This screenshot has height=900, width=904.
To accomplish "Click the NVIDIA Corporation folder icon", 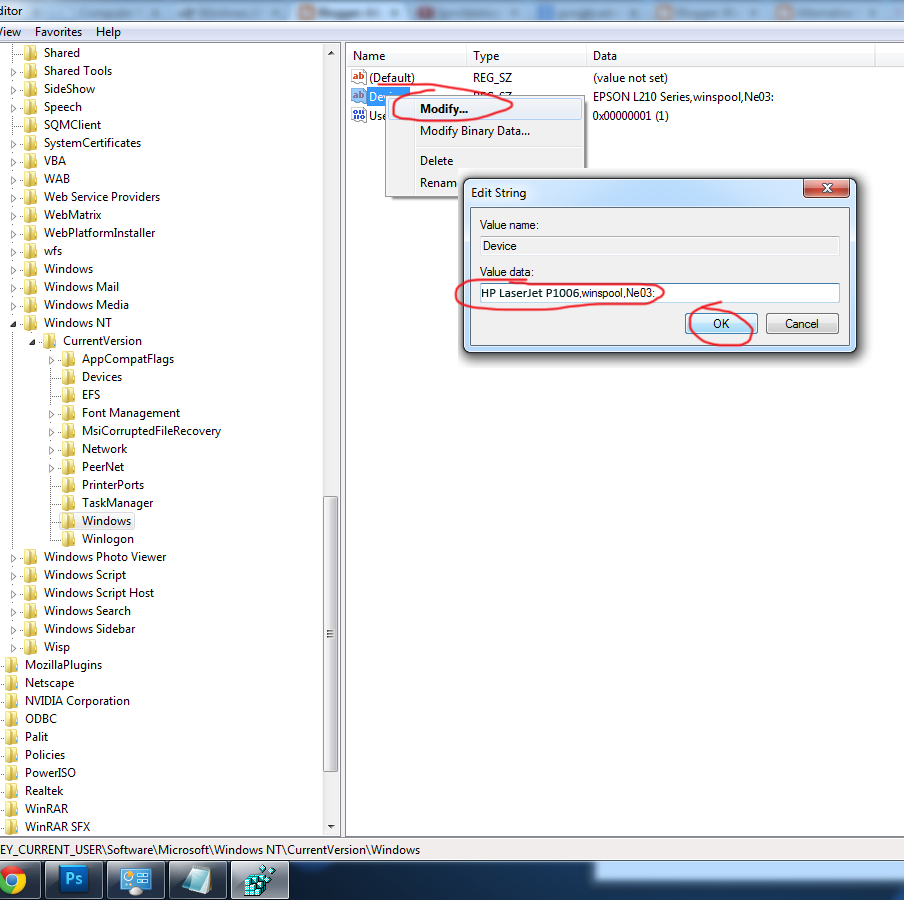I will (12, 701).
